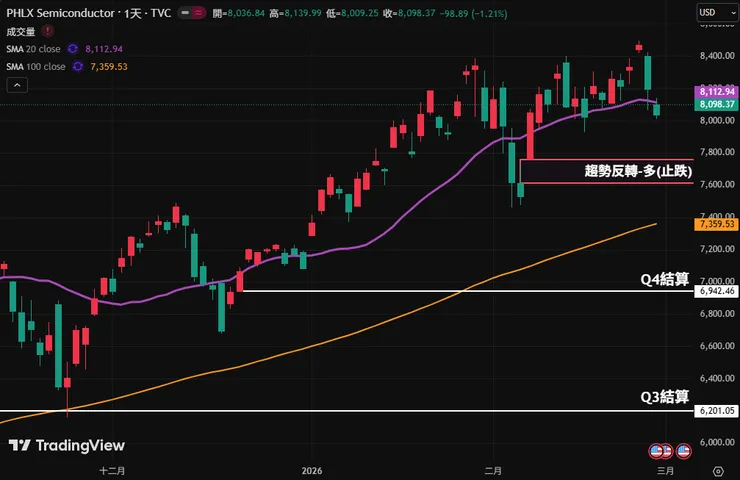Click the 2026 label on time axis
This screenshot has height=480, width=740.
point(312,471)
